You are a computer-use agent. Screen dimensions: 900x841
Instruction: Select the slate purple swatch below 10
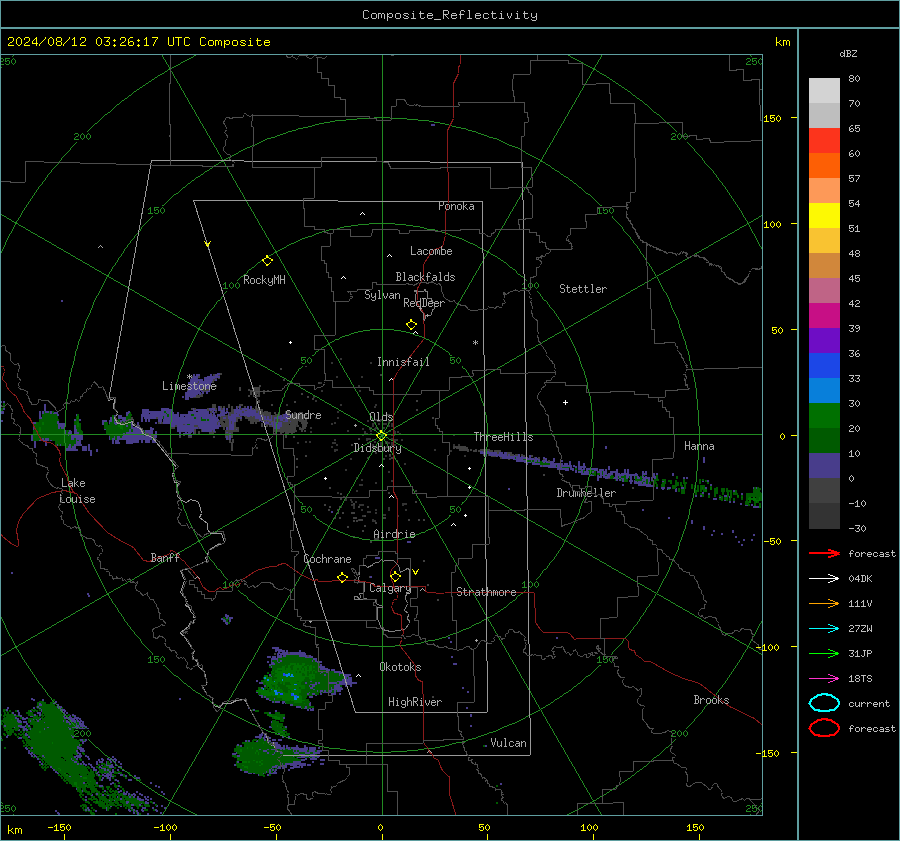pos(824,465)
